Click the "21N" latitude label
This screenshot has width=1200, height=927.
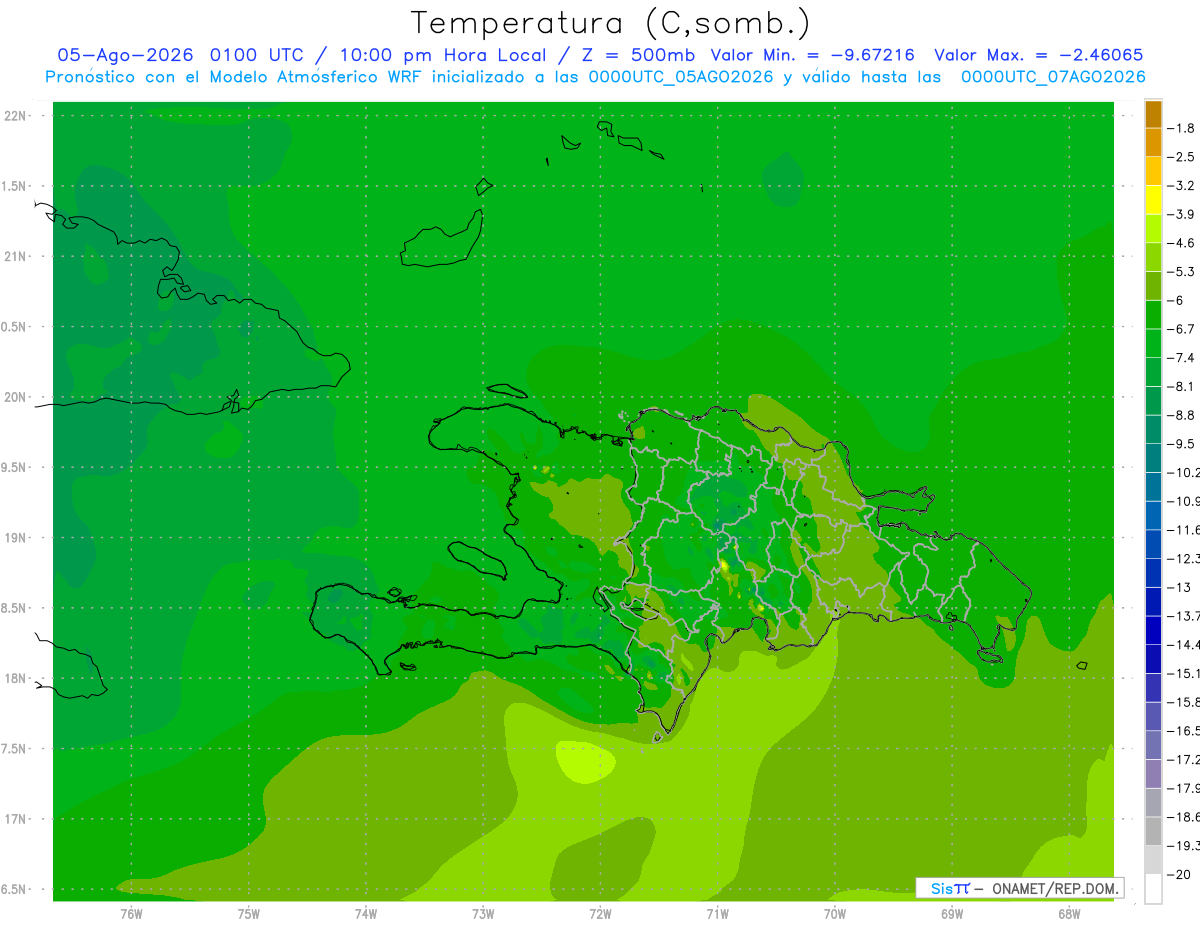tap(15, 257)
